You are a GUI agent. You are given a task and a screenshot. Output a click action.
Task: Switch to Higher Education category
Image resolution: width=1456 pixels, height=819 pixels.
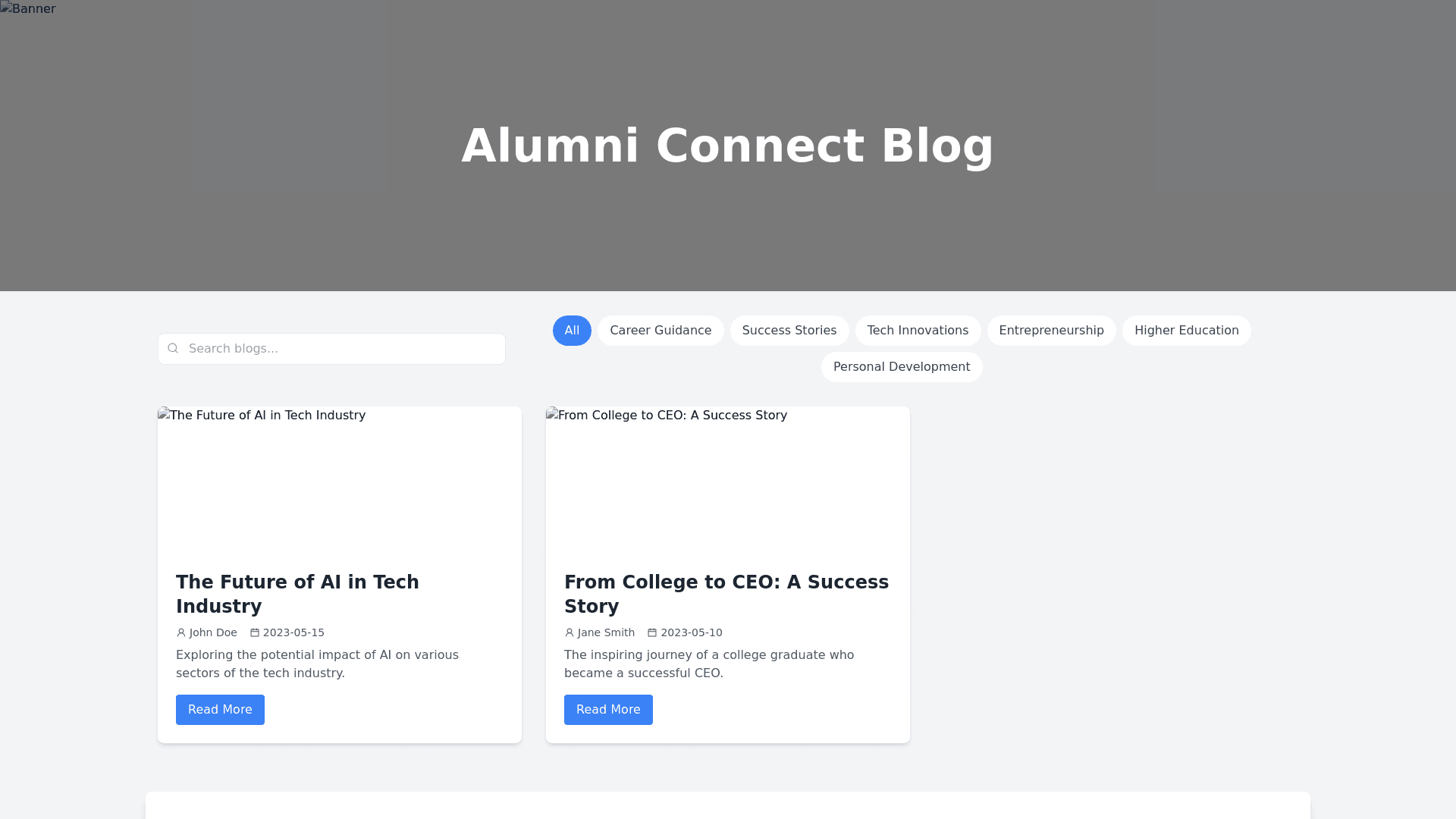click(1186, 331)
